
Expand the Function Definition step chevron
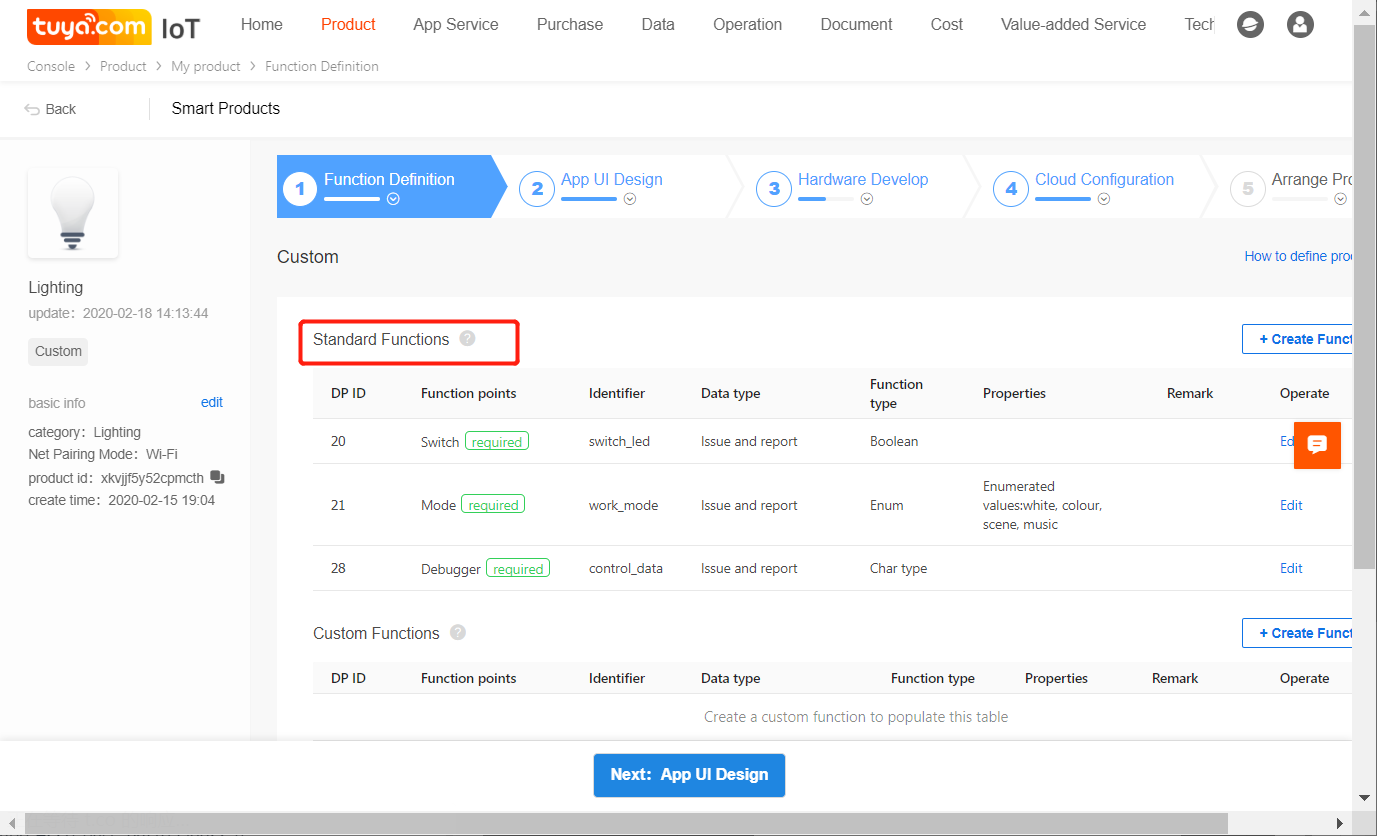(x=393, y=199)
